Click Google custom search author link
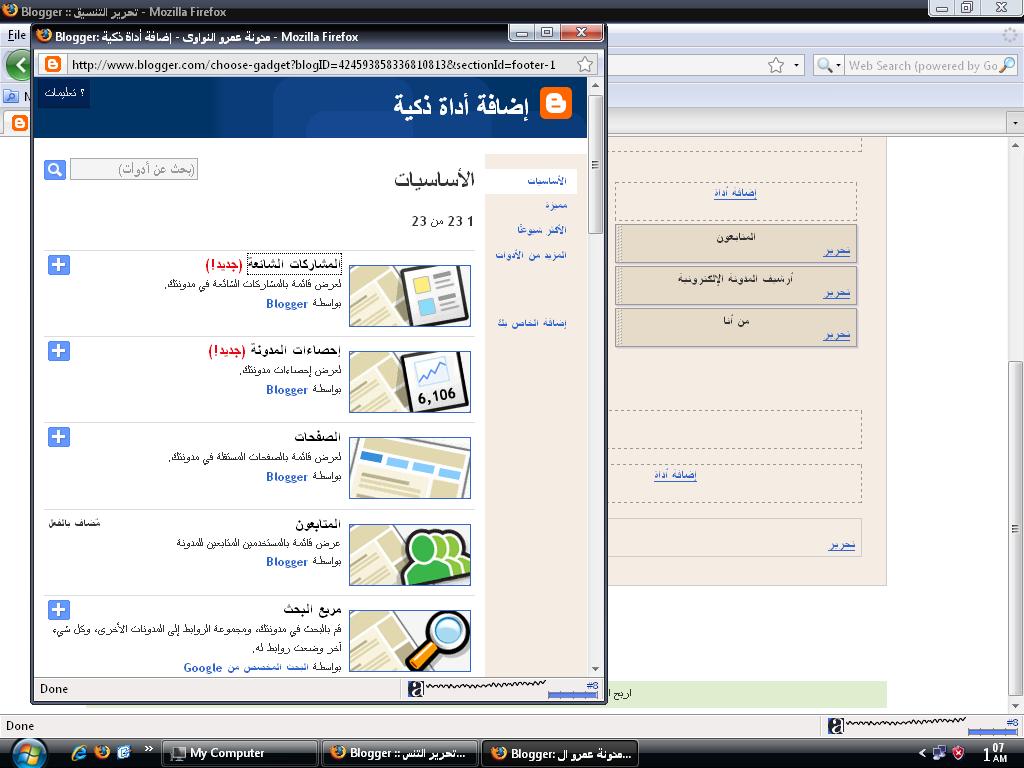This screenshot has height=768, width=1024. pyautogui.click(x=246, y=667)
